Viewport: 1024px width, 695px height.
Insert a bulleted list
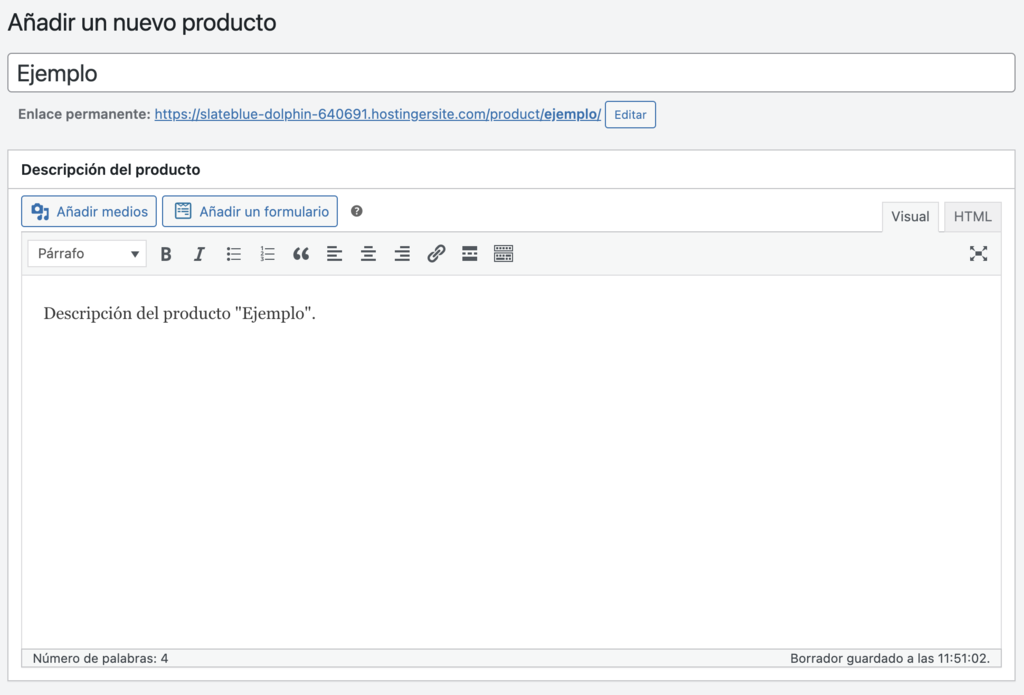233,253
